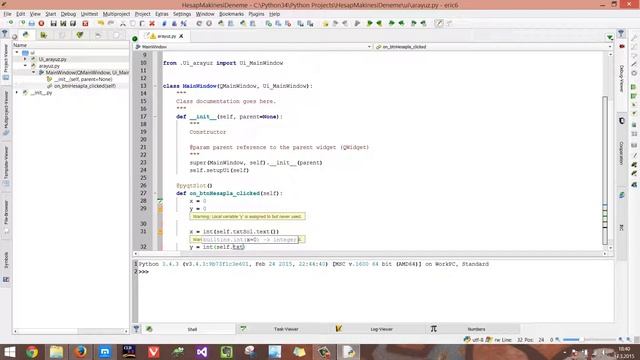The height and width of the screenshot is (360, 640).
Task: Open the Debug menu
Action: (x=68, y=14)
